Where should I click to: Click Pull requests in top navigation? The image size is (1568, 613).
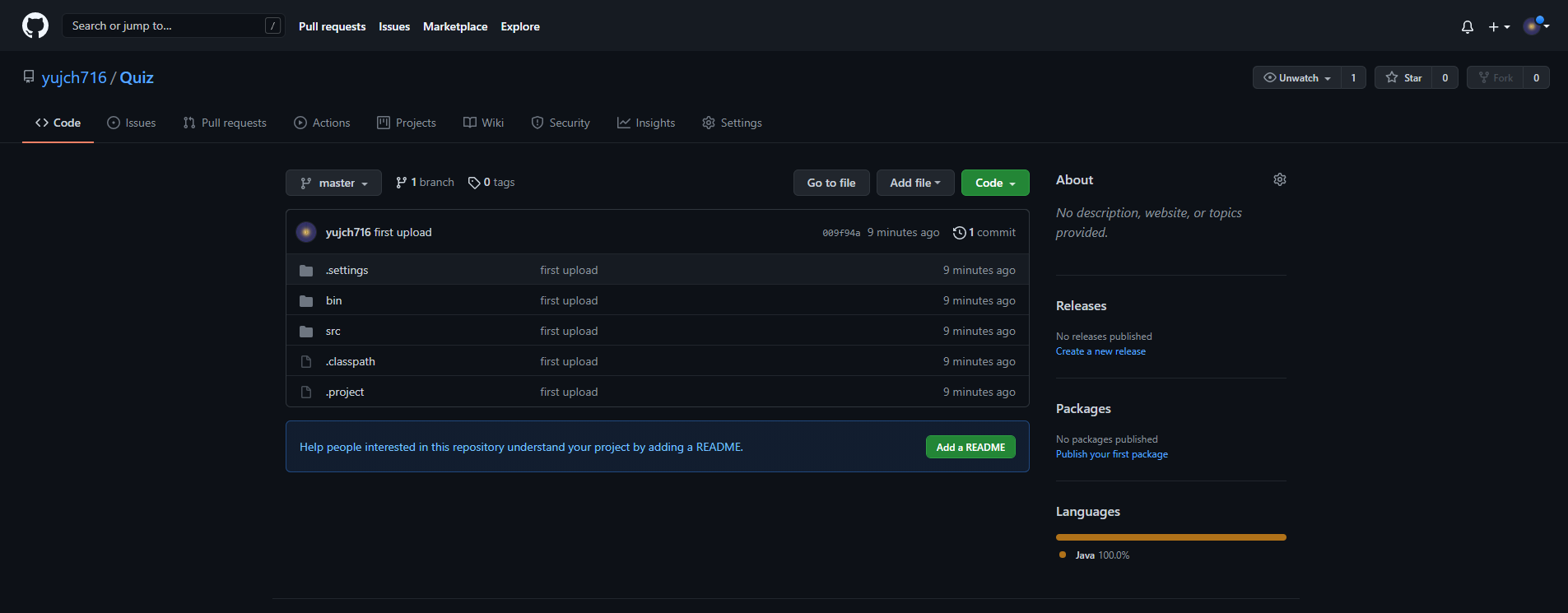pyautogui.click(x=332, y=26)
